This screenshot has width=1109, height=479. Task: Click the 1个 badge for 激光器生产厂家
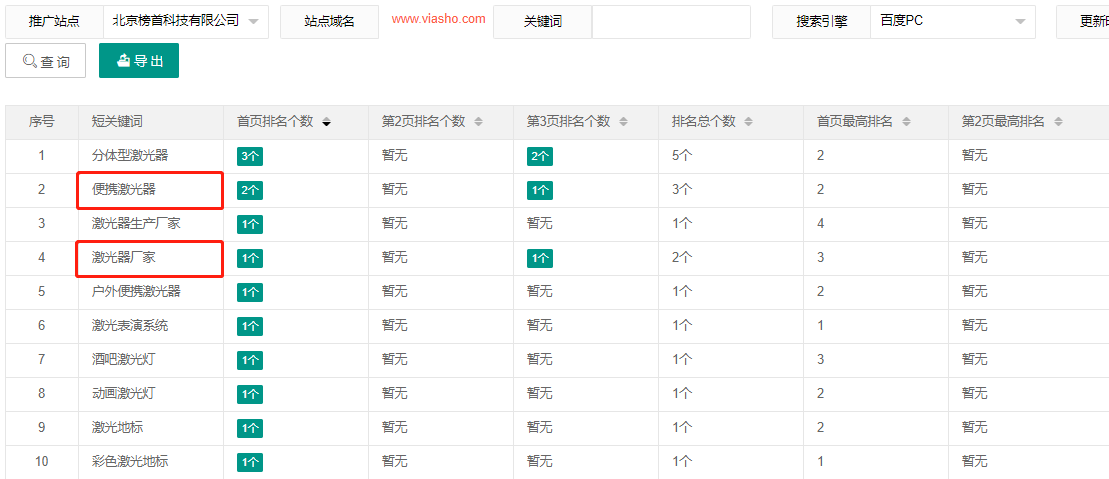(x=250, y=224)
